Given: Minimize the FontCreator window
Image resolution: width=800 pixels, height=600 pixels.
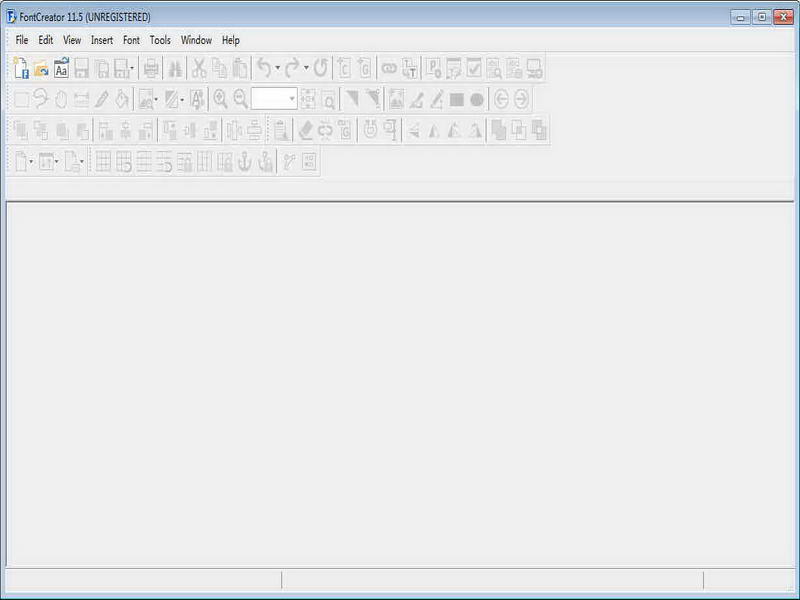Looking at the screenshot, I should click(740, 17).
